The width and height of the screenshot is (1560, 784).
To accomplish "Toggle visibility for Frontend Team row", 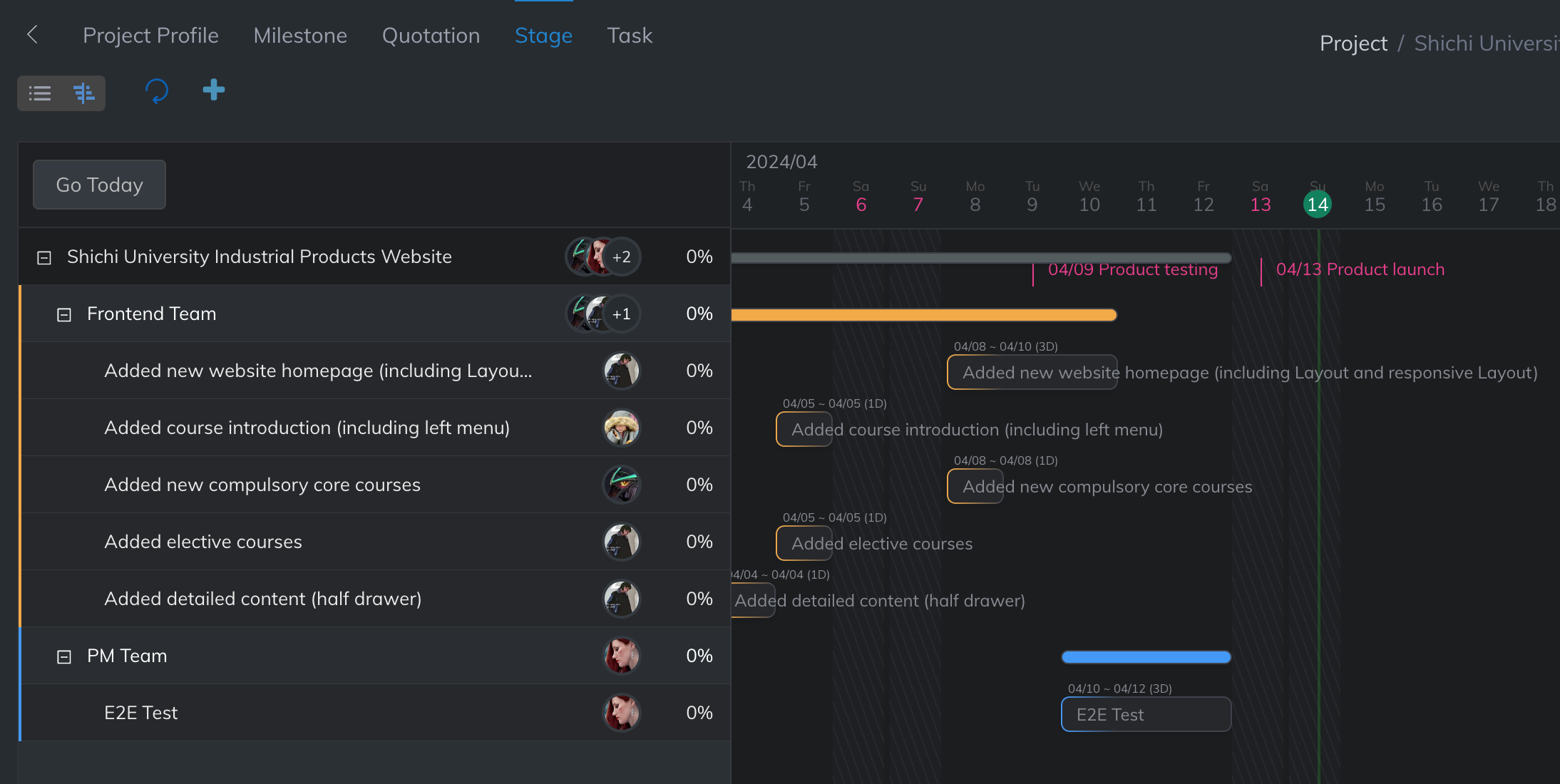I will (x=64, y=313).
